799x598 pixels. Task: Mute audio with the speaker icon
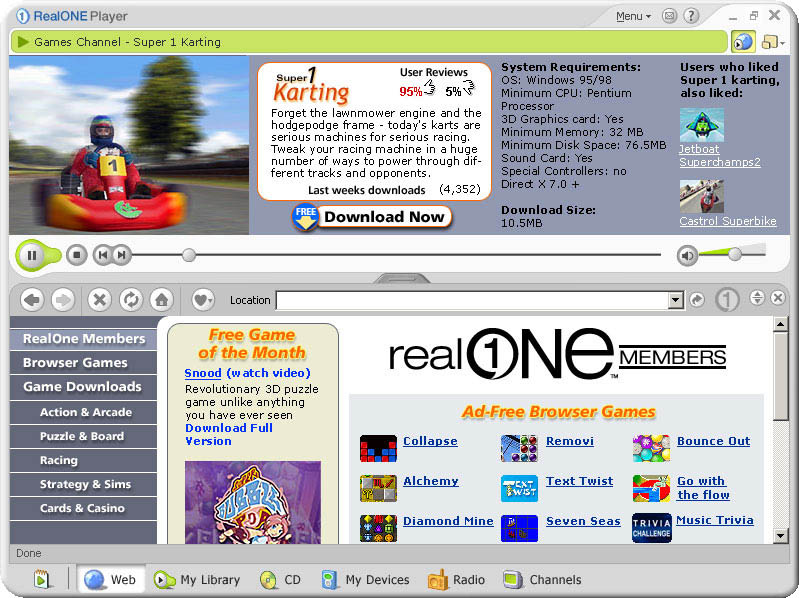(x=687, y=255)
